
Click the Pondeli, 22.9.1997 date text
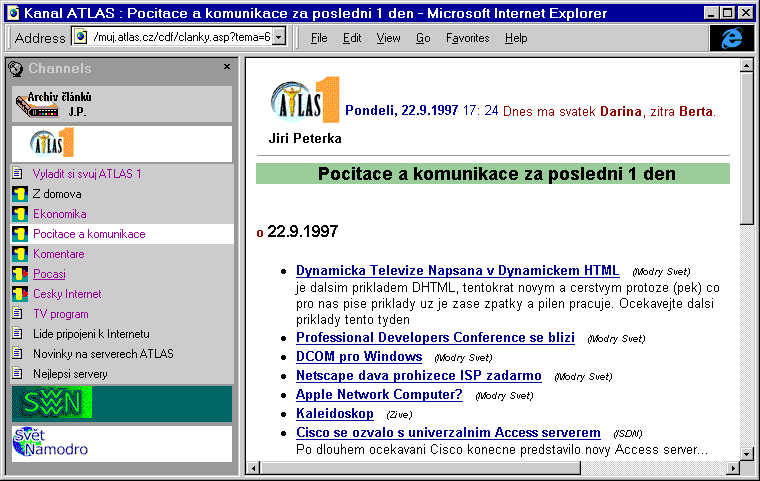pyautogui.click(x=401, y=111)
